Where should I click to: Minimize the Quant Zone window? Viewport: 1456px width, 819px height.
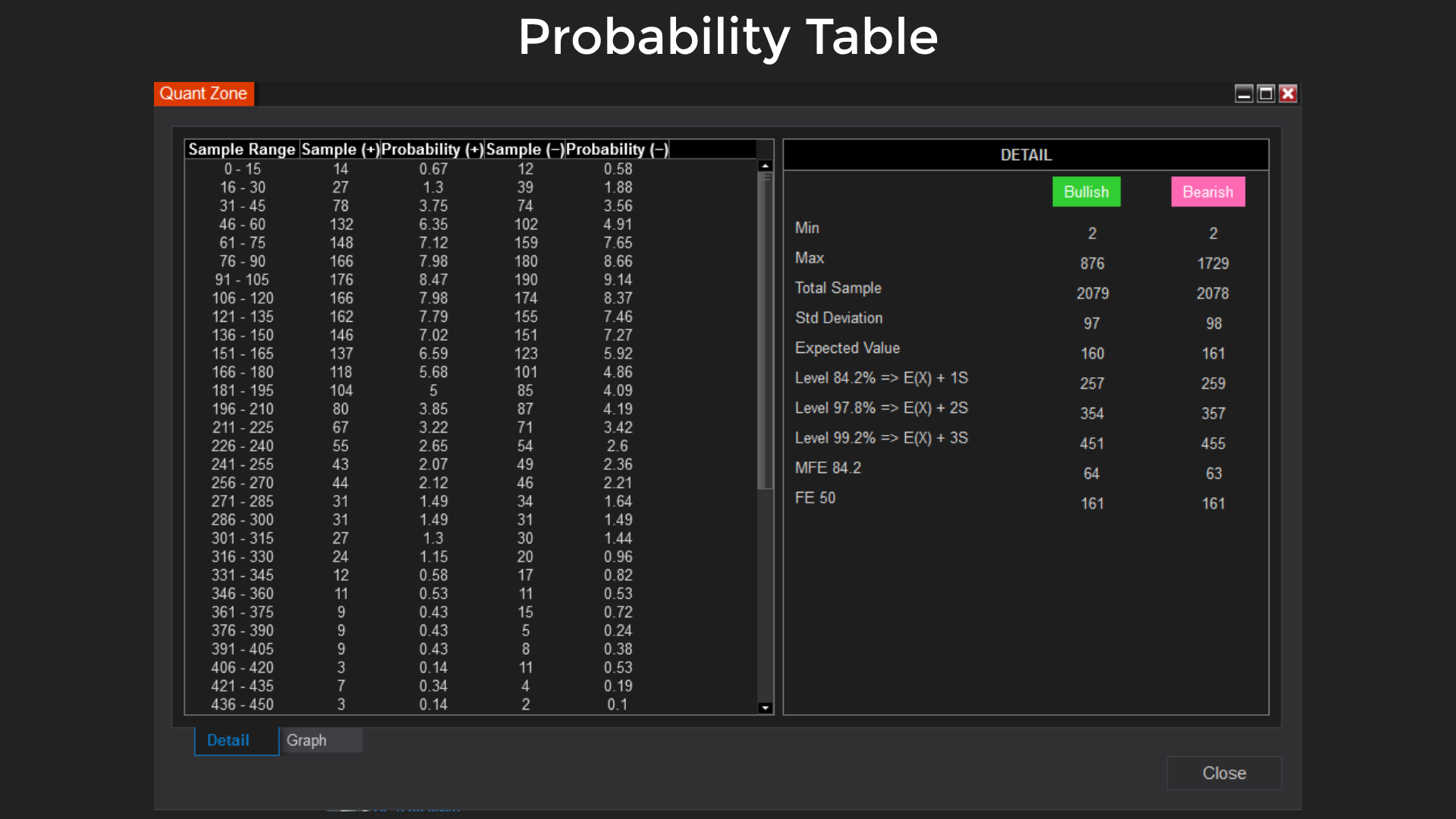1244,93
